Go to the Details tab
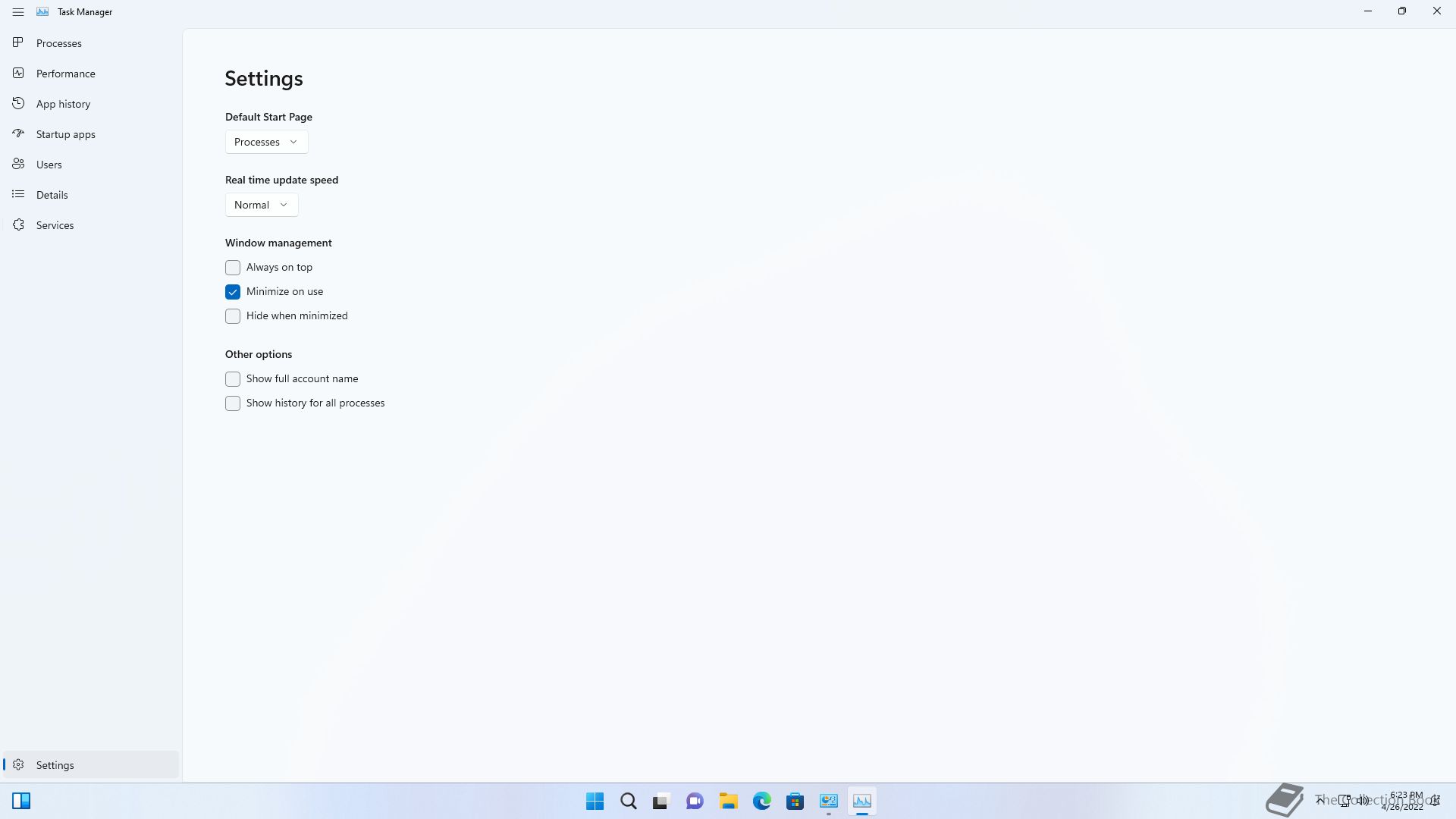This screenshot has width=1456, height=819. (x=52, y=195)
